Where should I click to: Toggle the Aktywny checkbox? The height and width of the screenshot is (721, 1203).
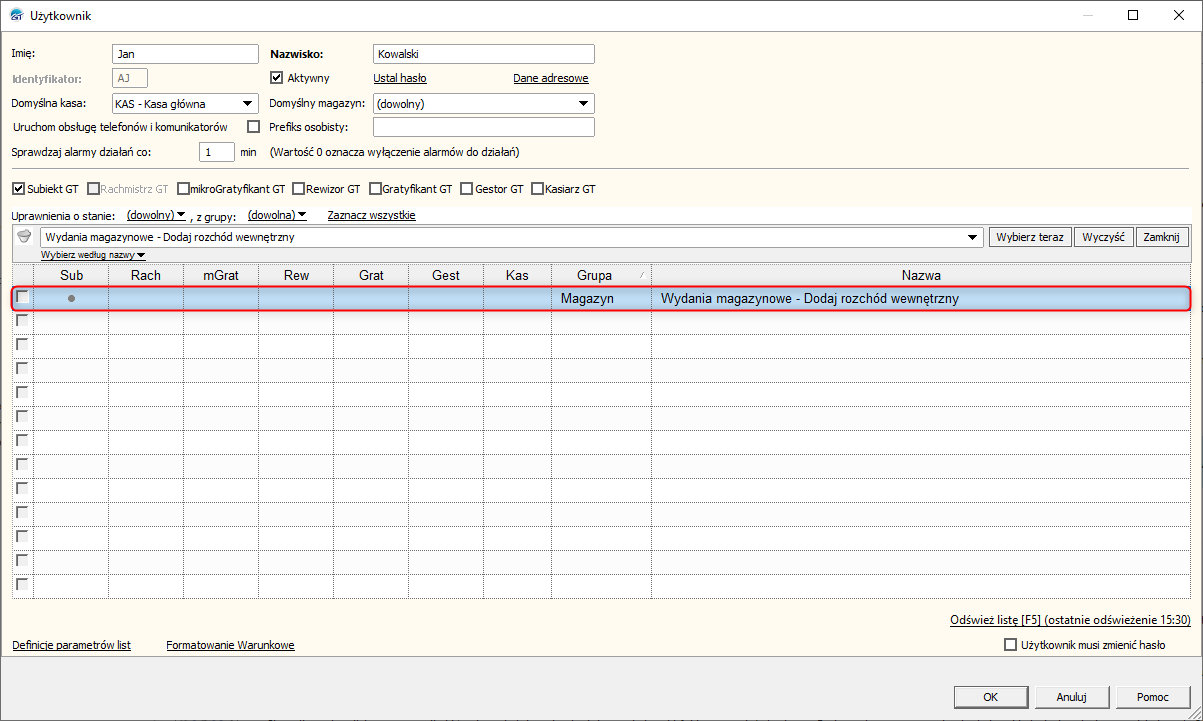click(x=278, y=78)
